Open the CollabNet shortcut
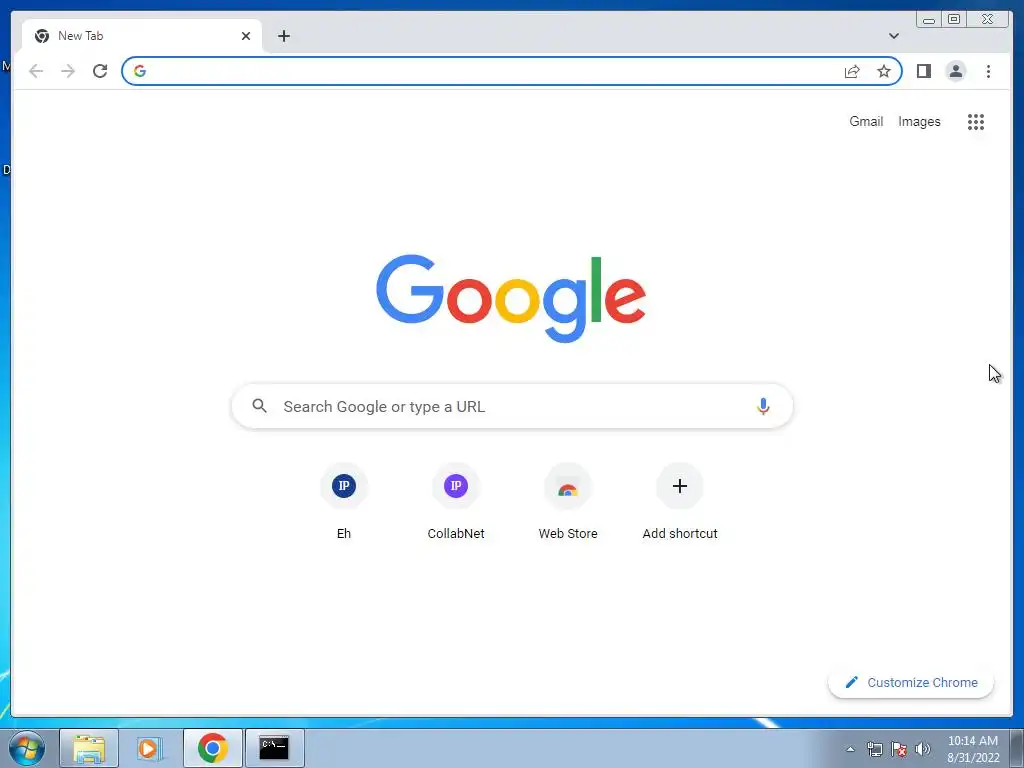This screenshot has height=768, width=1024. tap(456, 502)
